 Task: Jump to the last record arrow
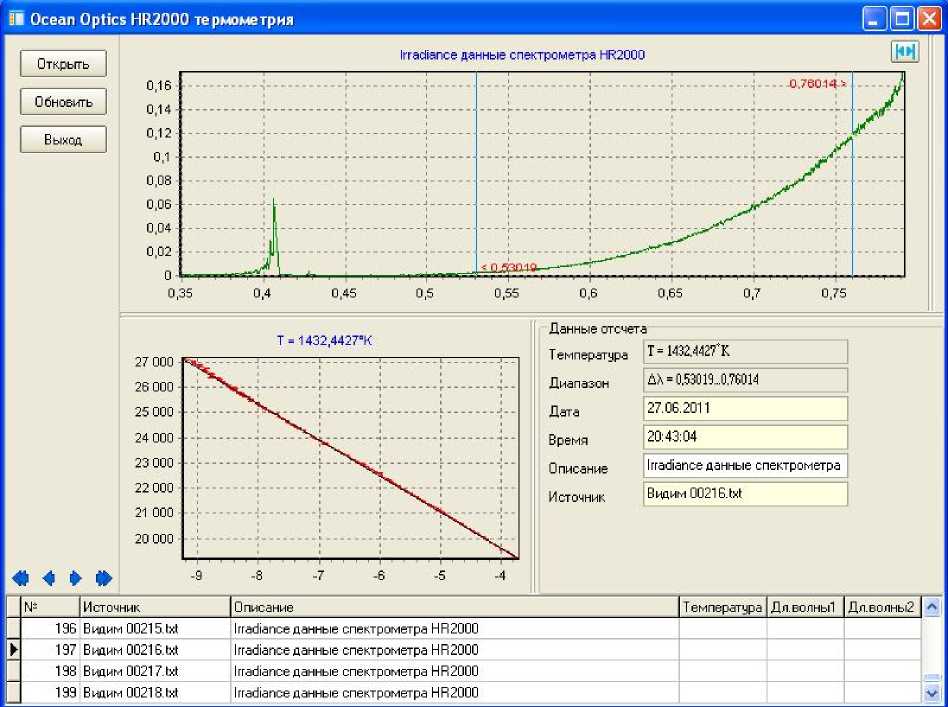[x=103, y=578]
